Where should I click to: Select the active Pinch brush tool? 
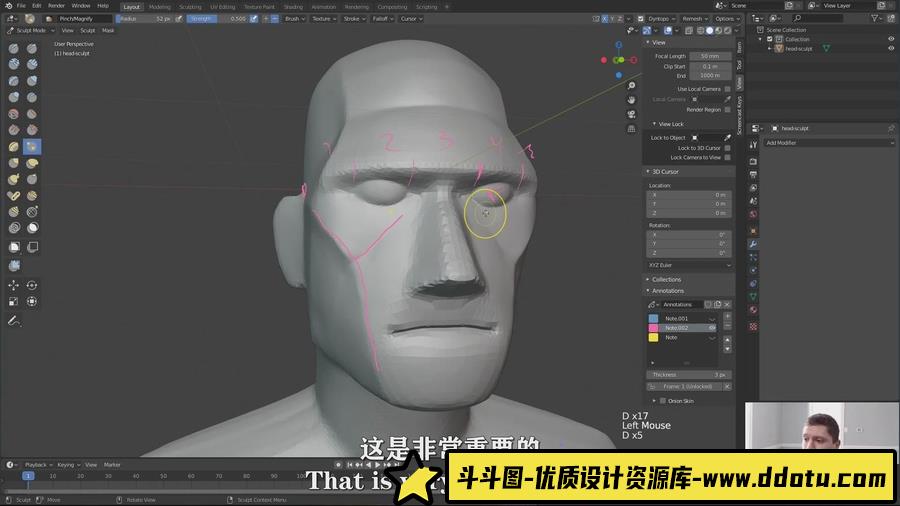click(x=32, y=147)
